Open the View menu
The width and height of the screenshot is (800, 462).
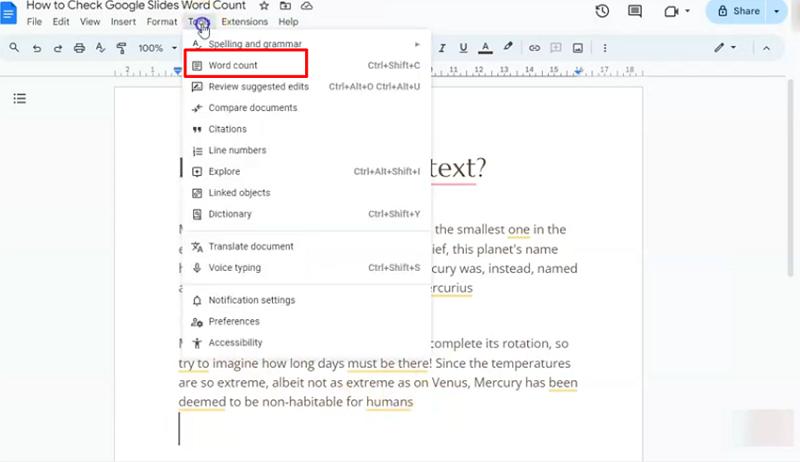90,22
